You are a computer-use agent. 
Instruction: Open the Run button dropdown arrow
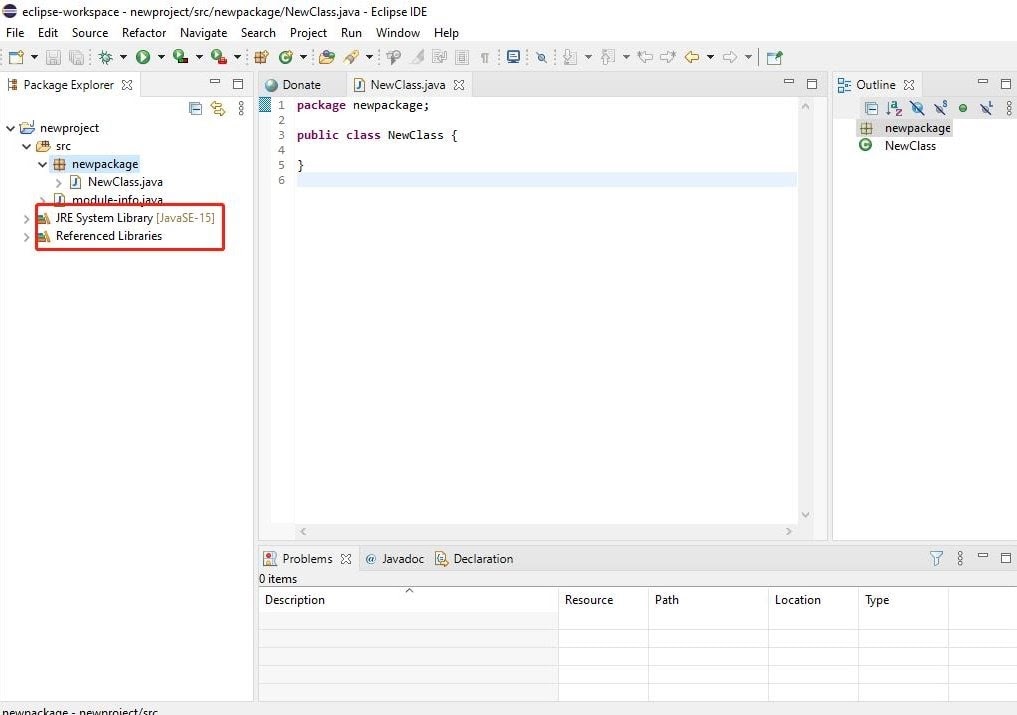tap(160, 57)
